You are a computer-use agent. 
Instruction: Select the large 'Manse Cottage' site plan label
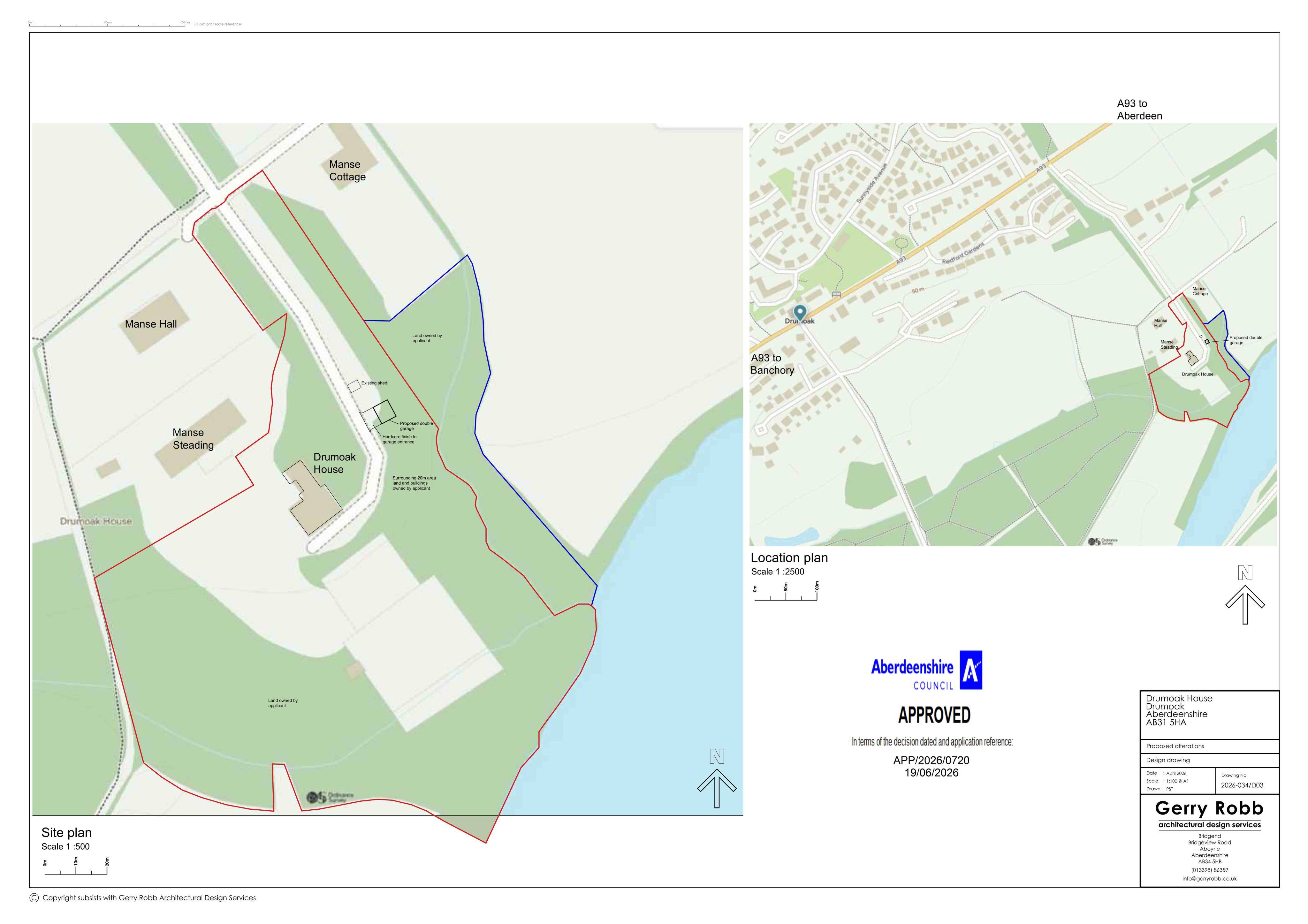pyautogui.click(x=347, y=170)
